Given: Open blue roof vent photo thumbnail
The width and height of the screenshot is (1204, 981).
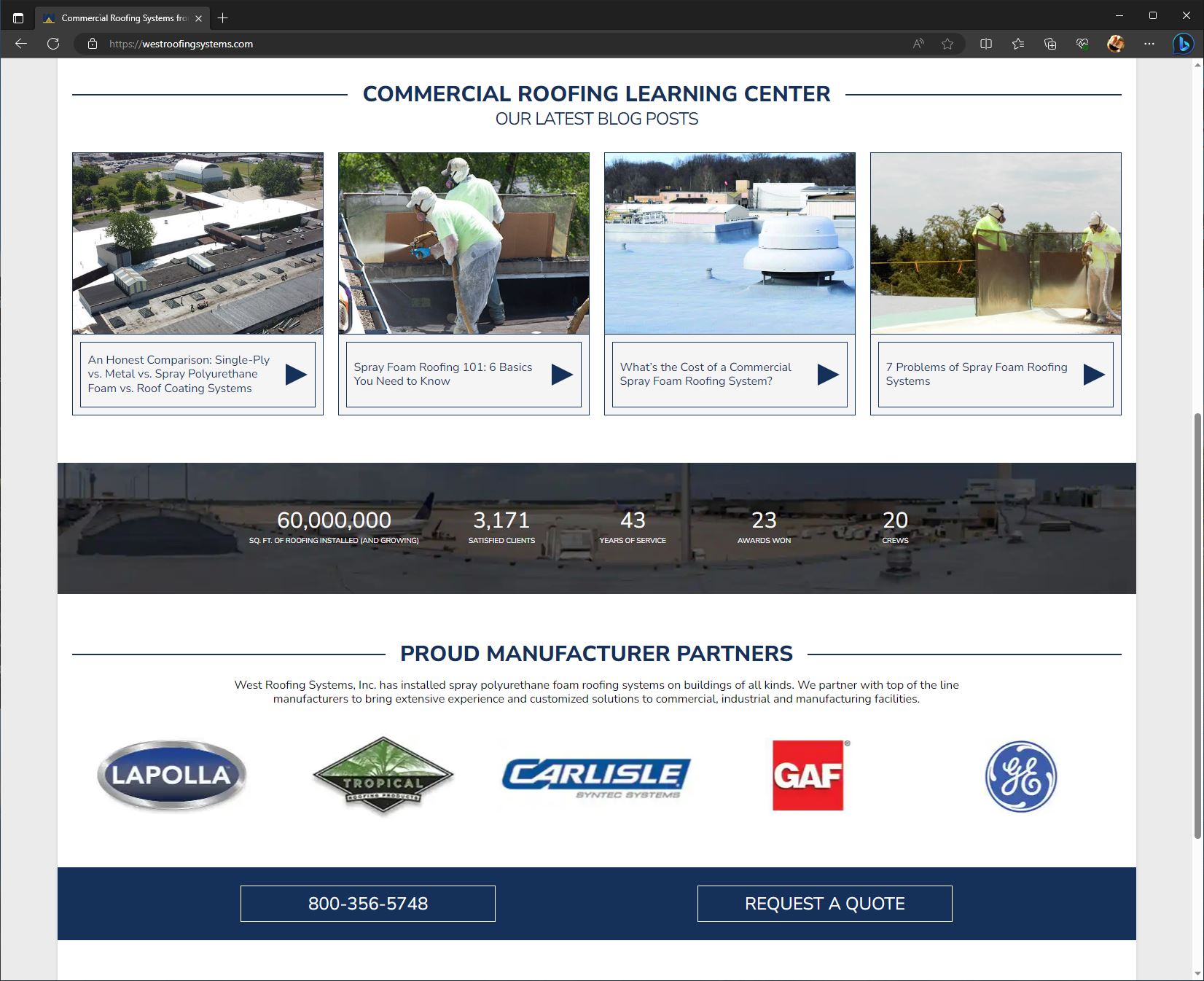Looking at the screenshot, I should pyautogui.click(x=730, y=243).
